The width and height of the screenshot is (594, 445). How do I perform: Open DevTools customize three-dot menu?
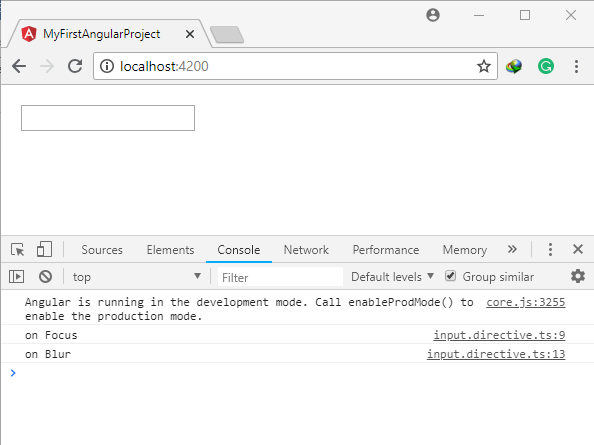pos(550,250)
